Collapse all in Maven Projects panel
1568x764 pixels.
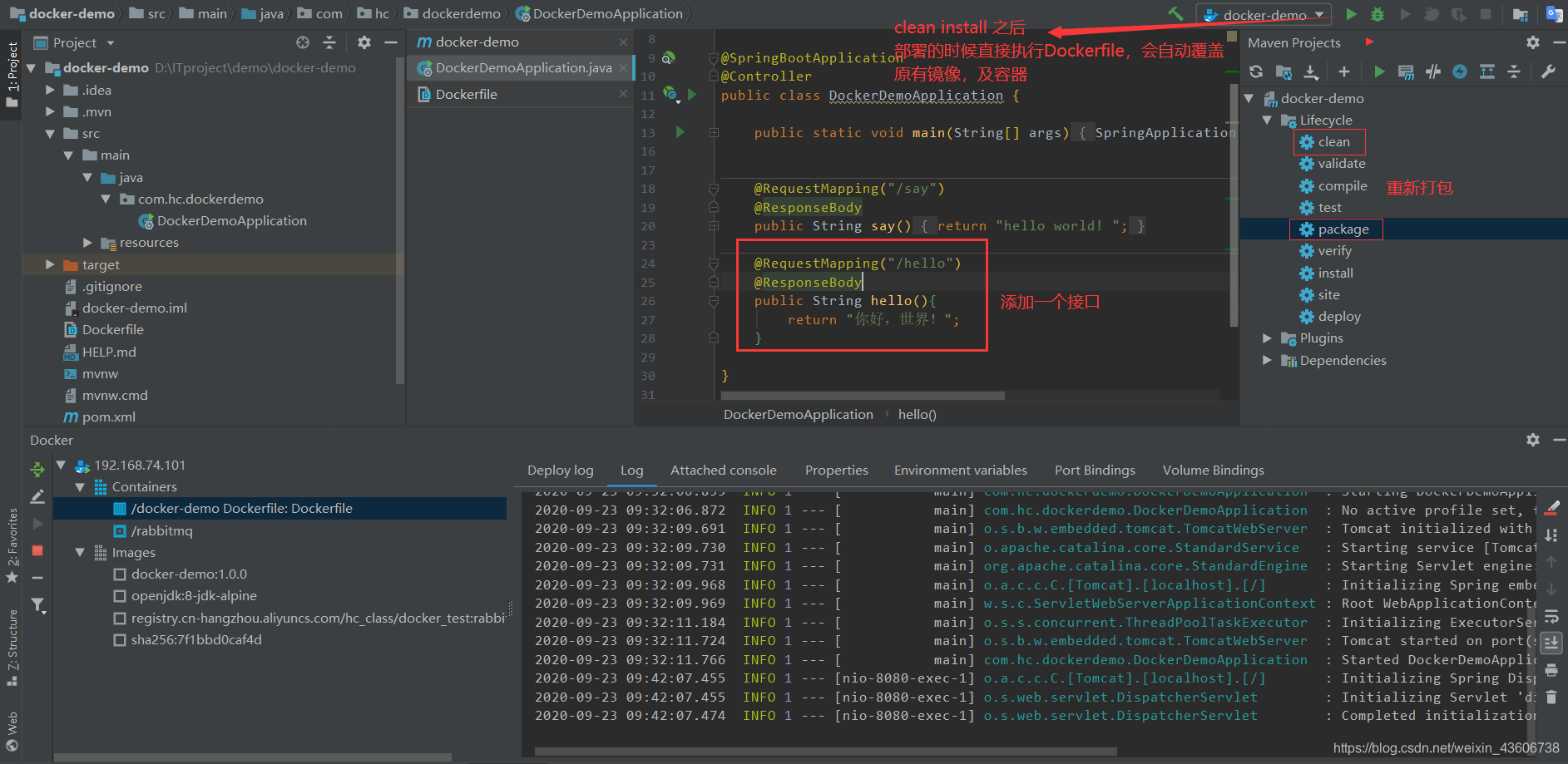pyautogui.click(x=1514, y=72)
